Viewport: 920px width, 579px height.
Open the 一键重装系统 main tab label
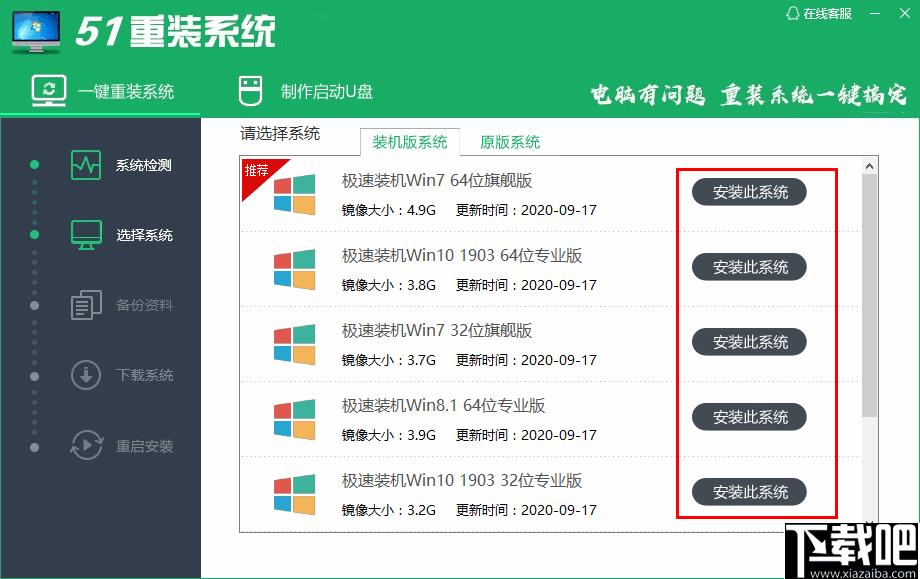coord(126,92)
